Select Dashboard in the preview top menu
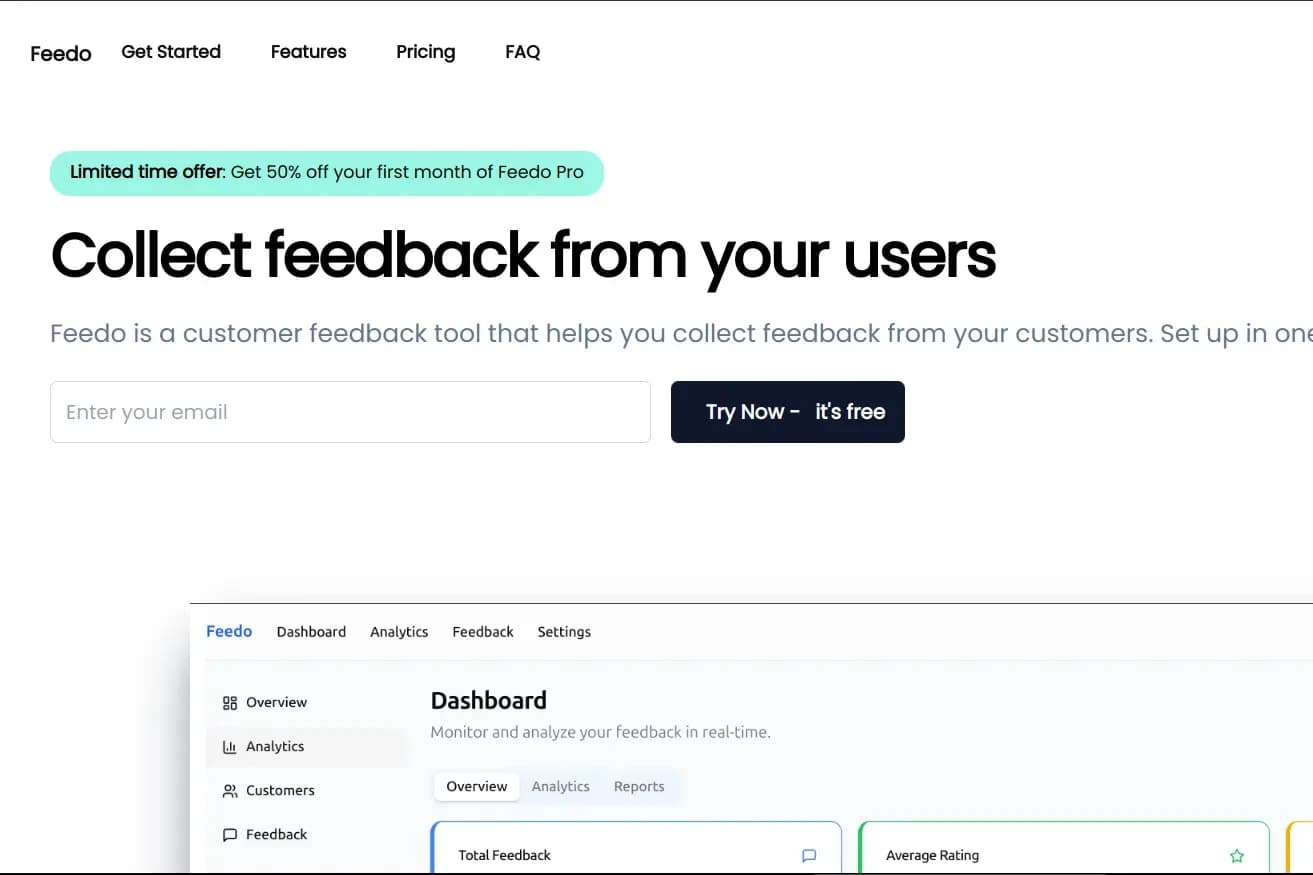 click(x=311, y=632)
